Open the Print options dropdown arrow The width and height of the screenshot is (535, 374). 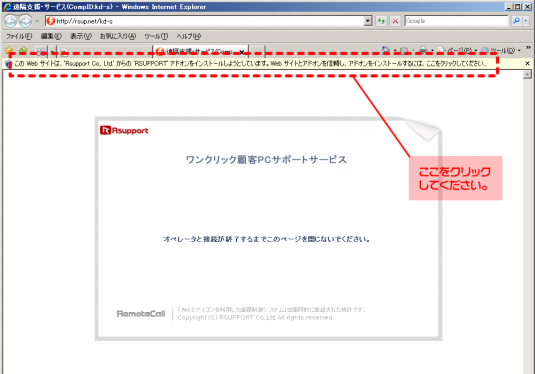pyautogui.click(x=432, y=51)
